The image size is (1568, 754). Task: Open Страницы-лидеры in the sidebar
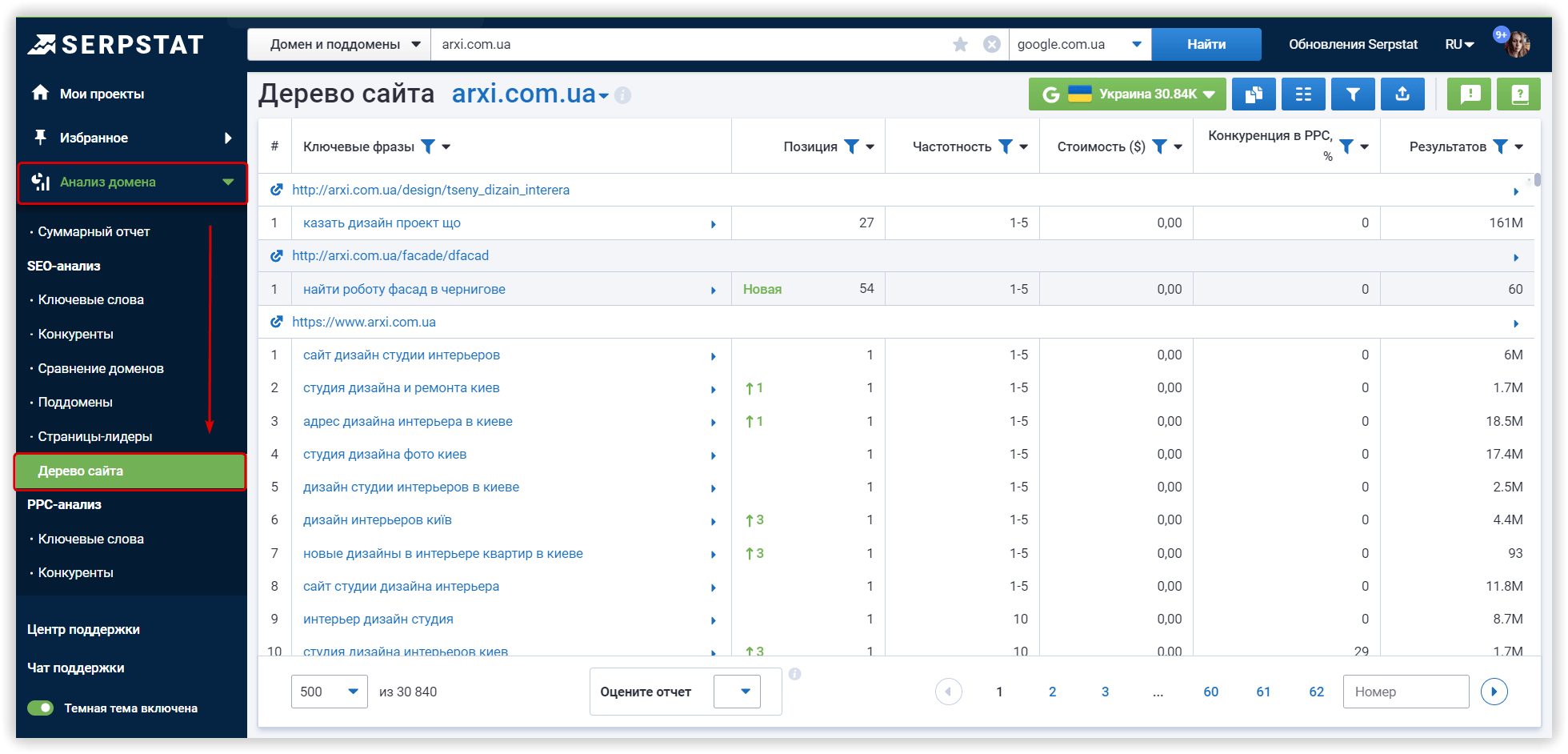coord(94,437)
